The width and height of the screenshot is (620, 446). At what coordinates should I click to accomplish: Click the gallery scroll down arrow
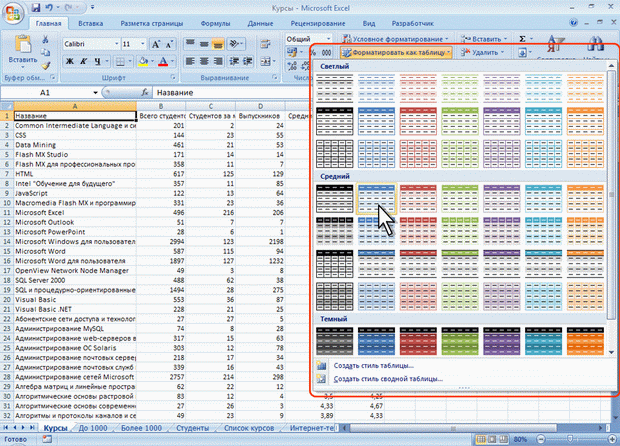coord(611,352)
